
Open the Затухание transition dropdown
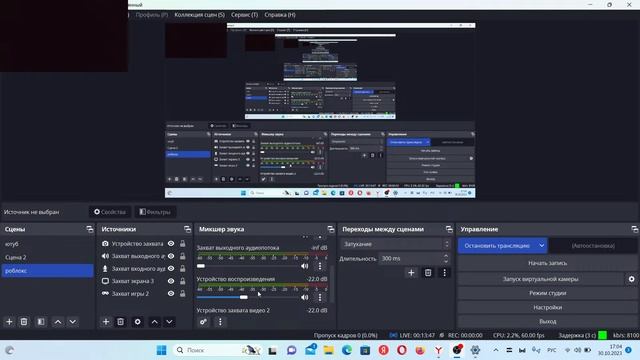point(396,244)
